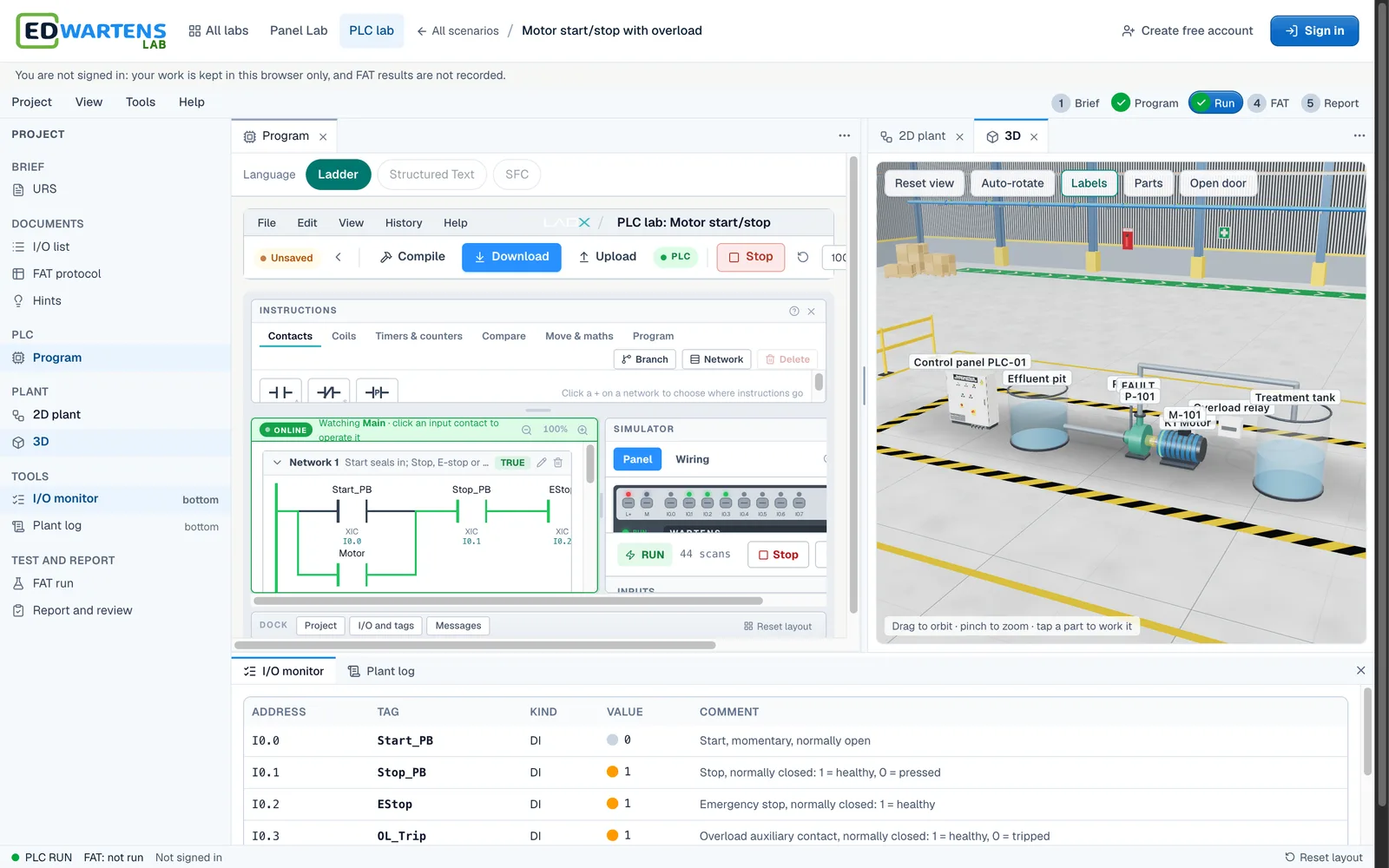Zoom out the ladder editor
The image size is (1389, 868).
(x=526, y=430)
